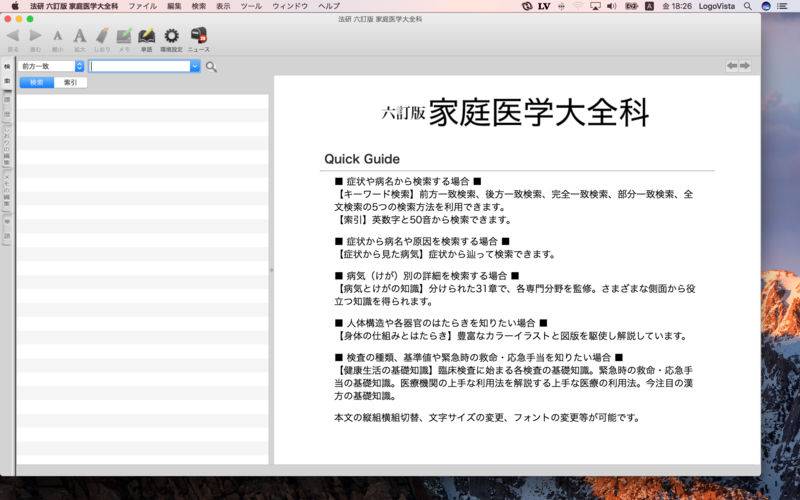Viewport: 800px width, 500px height.
Task: Open the 編集 menu
Action: pyautogui.click(x=174, y=6)
